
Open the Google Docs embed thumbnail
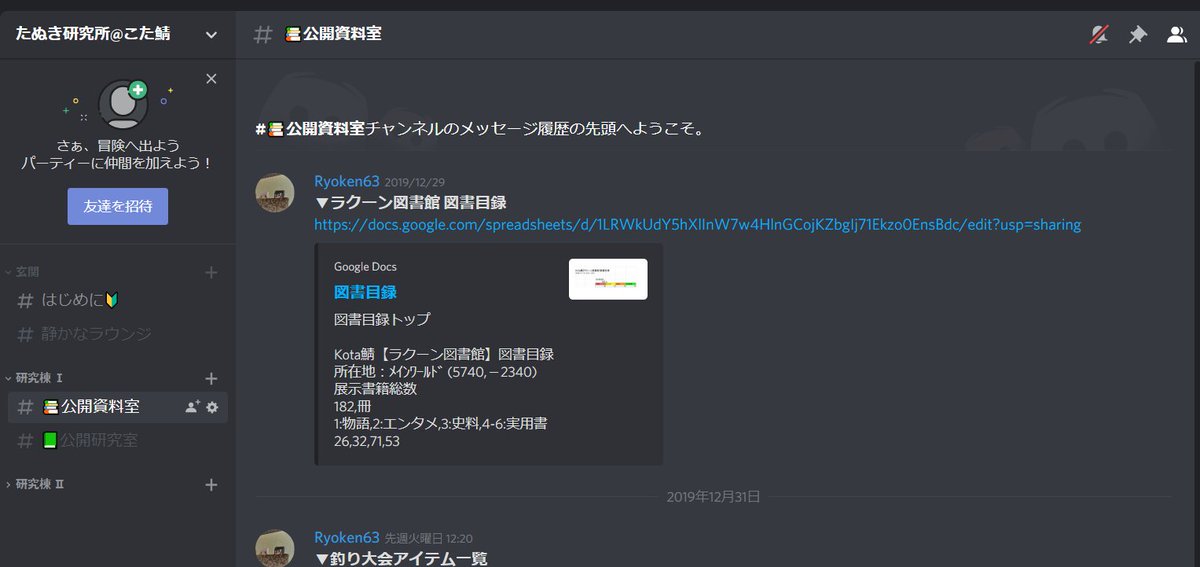[x=608, y=279]
